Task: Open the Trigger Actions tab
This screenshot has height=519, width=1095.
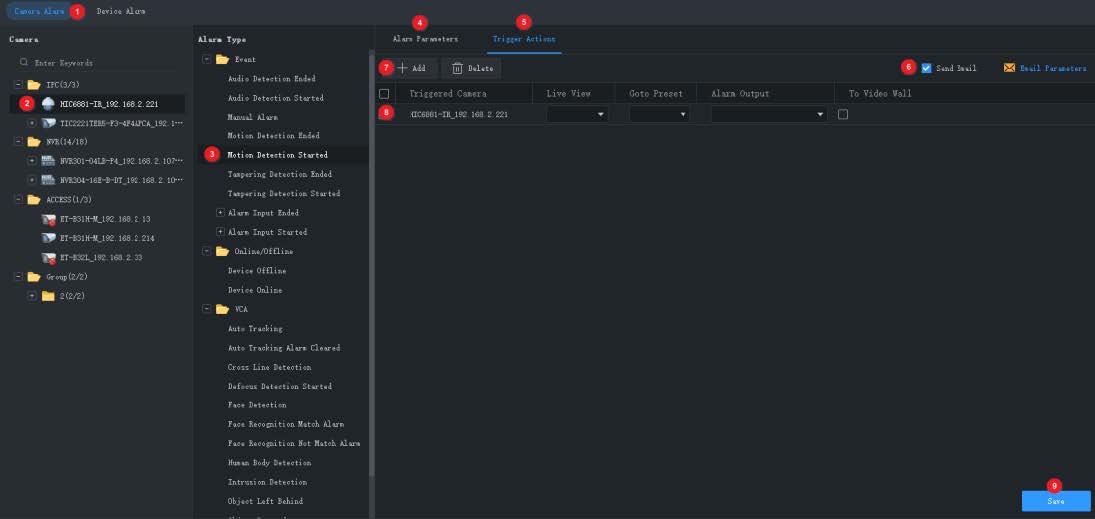Action: (x=524, y=39)
